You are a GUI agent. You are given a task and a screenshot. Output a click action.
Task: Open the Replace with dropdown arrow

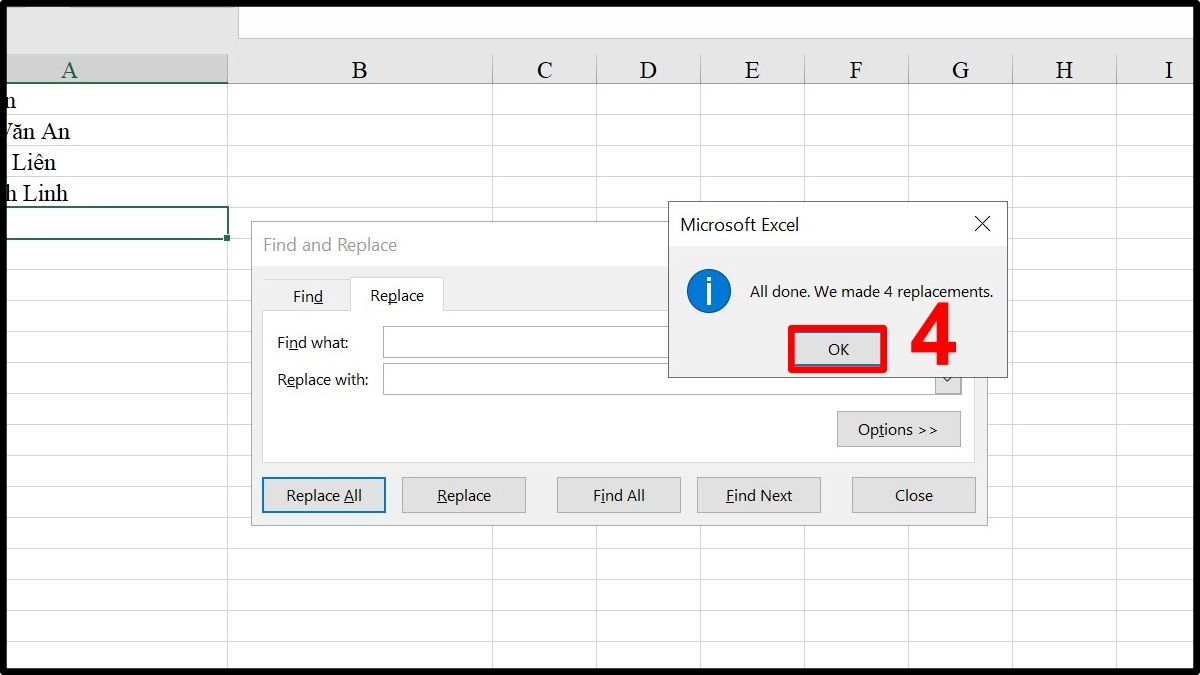point(949,385)
